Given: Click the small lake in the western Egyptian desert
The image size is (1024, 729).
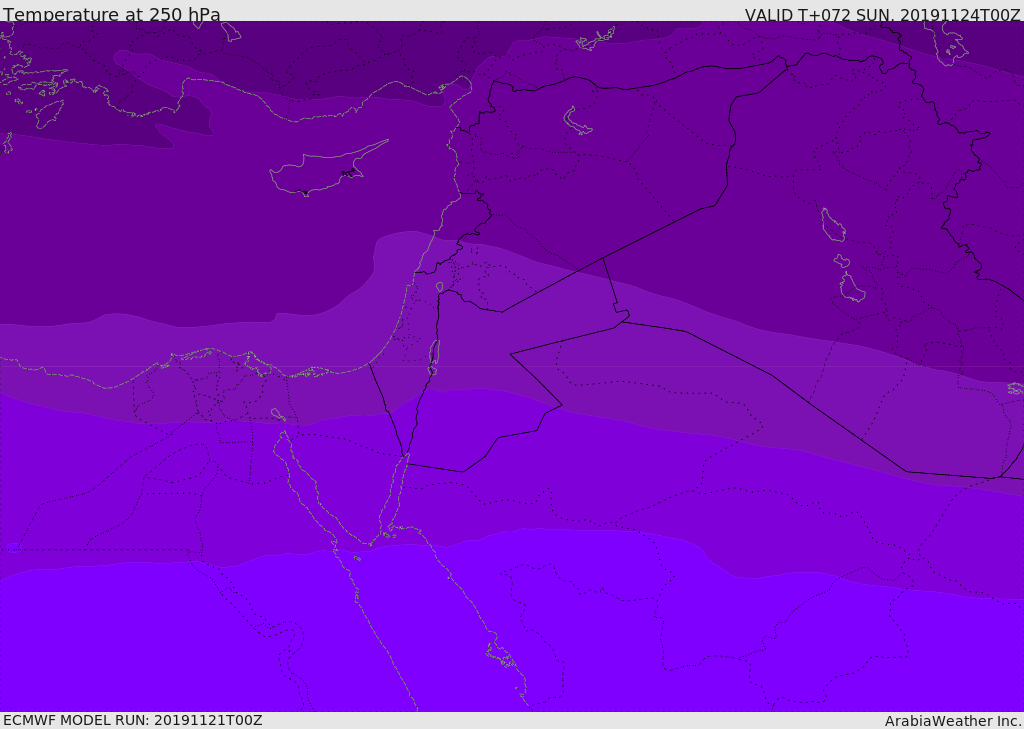Looking at the screenshot, I should [13, 548].
